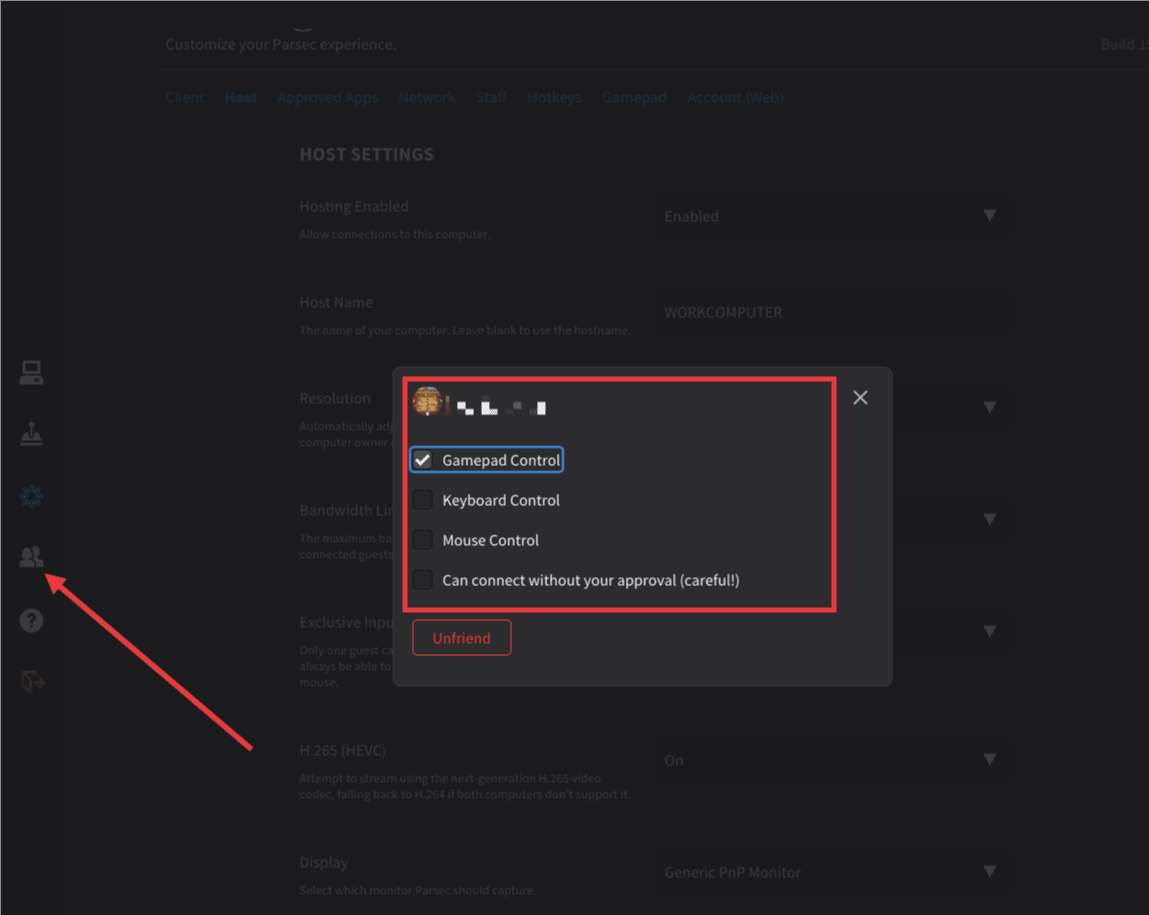Check Can connect without your approval

pos(423,580)
